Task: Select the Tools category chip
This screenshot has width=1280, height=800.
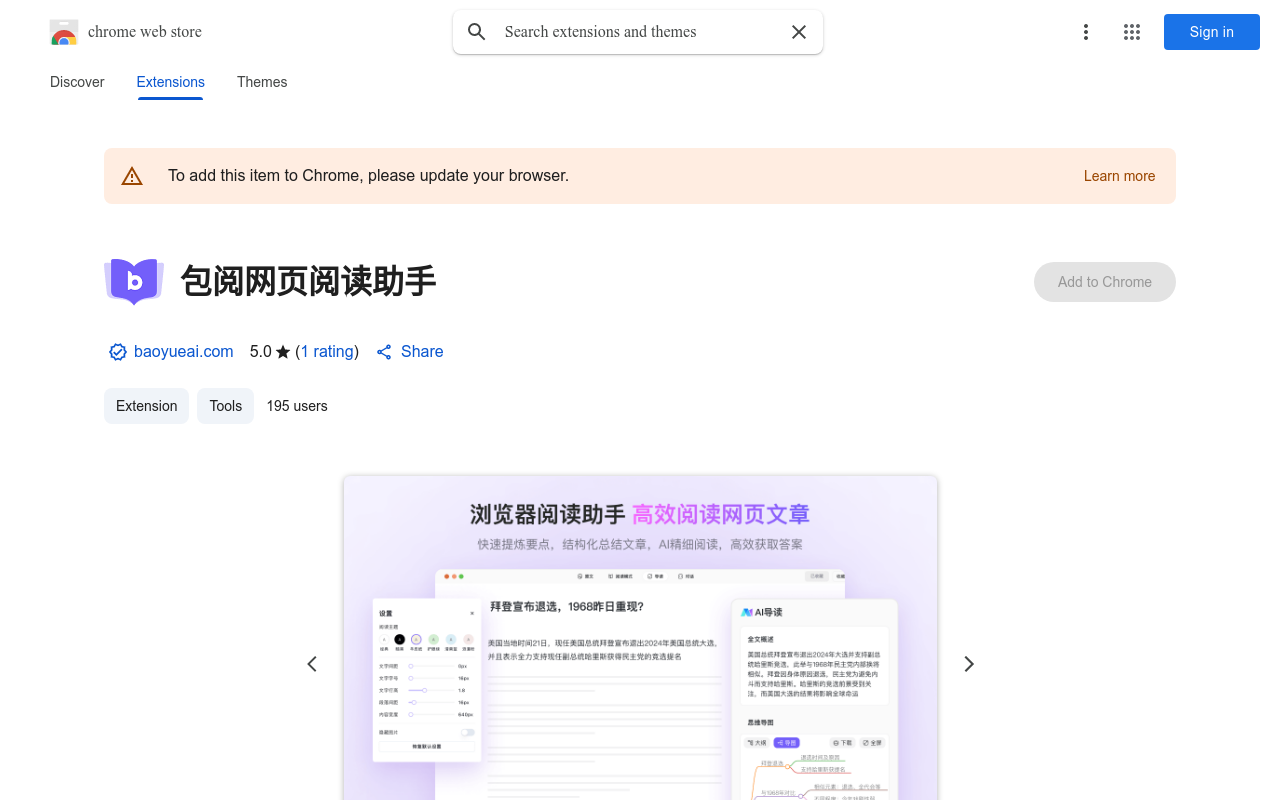Action: coord(226,406)
